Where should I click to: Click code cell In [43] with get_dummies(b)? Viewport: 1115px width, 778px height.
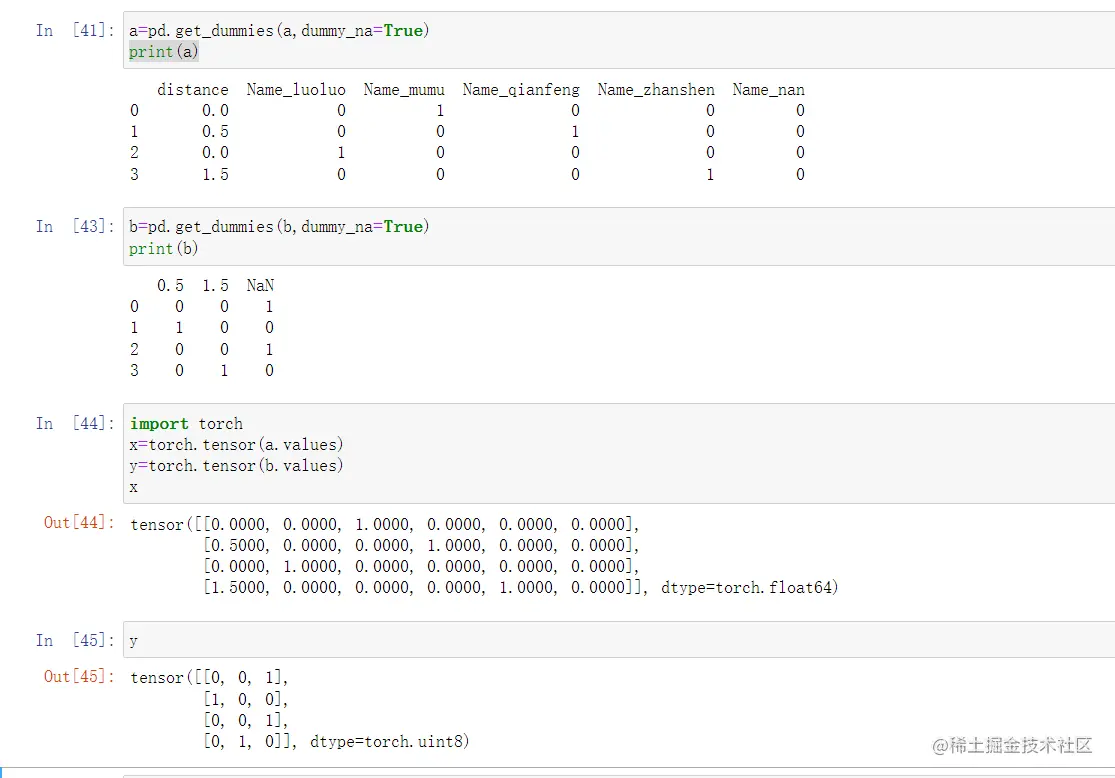[x=619, y=237]
